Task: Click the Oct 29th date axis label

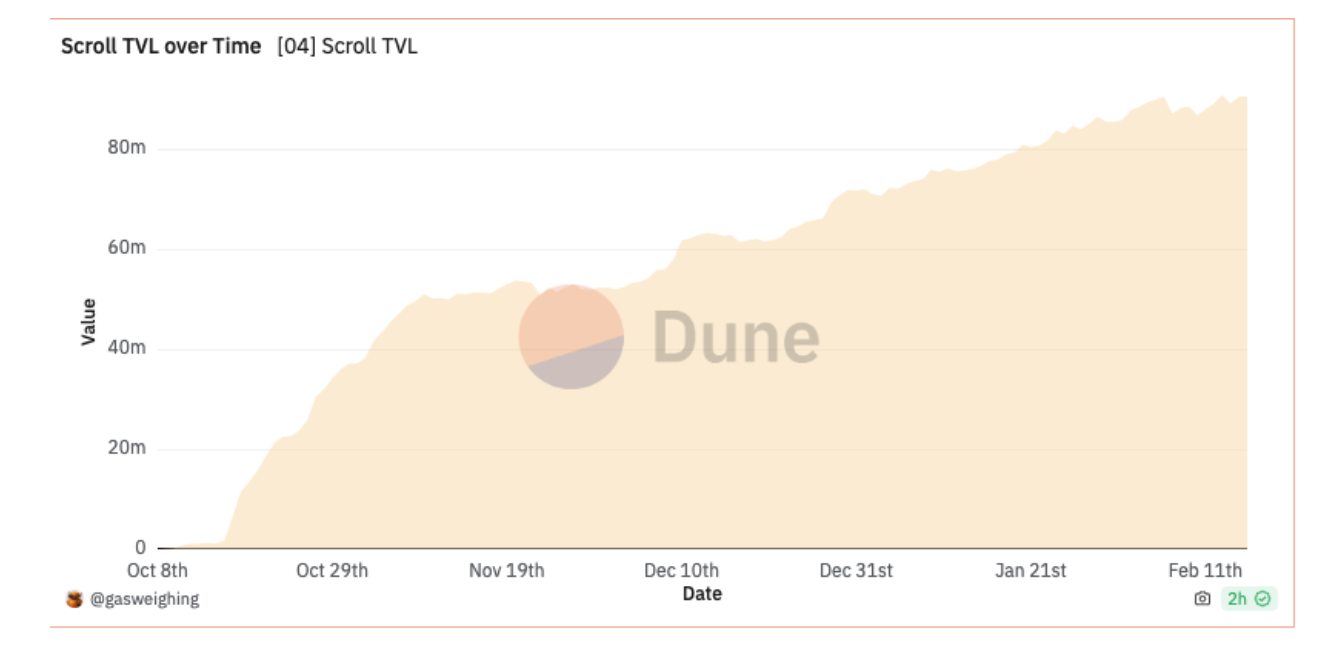Action: coord(332,571)
